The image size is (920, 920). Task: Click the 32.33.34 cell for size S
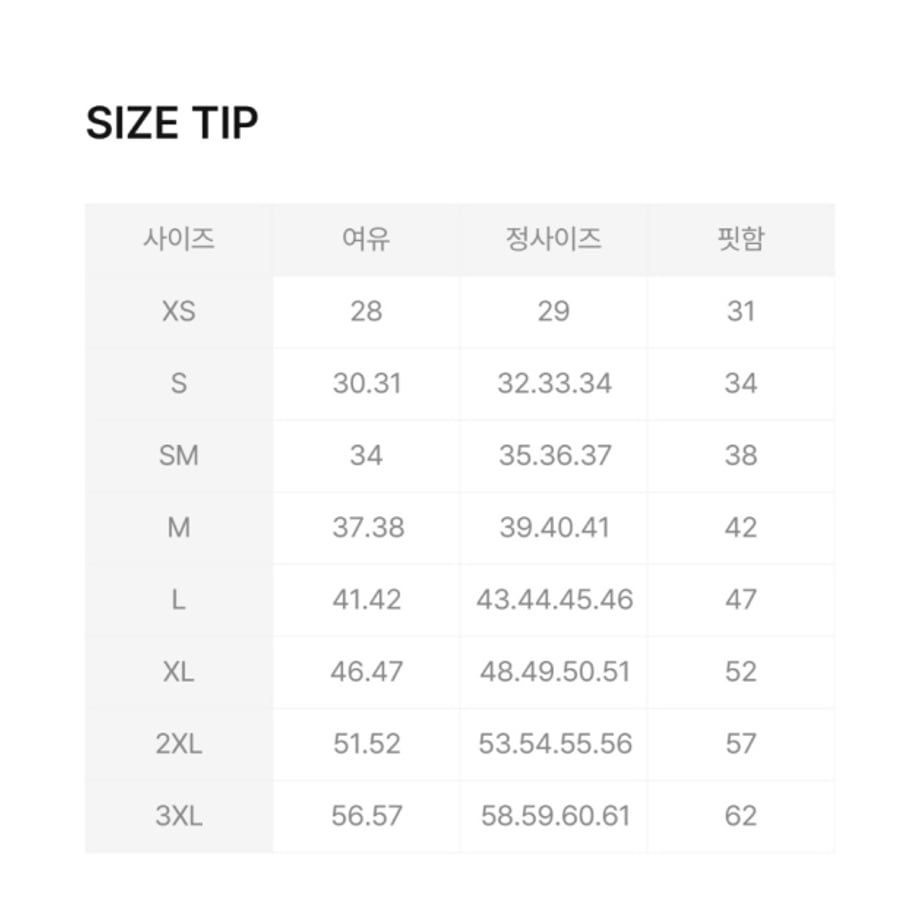click(x=554, y=384)
